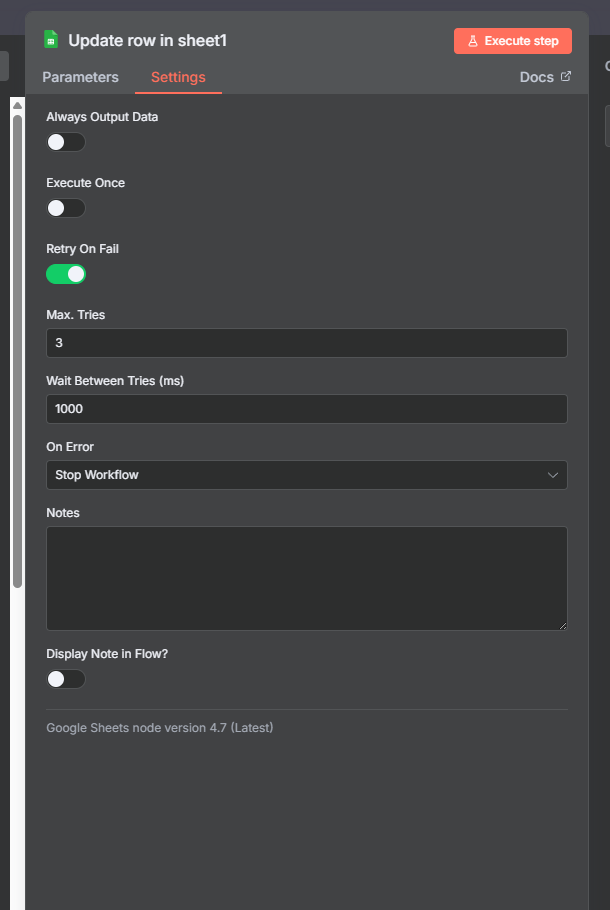Enable Display Note in Flow switch
The image size is (610, 910).
66,679
